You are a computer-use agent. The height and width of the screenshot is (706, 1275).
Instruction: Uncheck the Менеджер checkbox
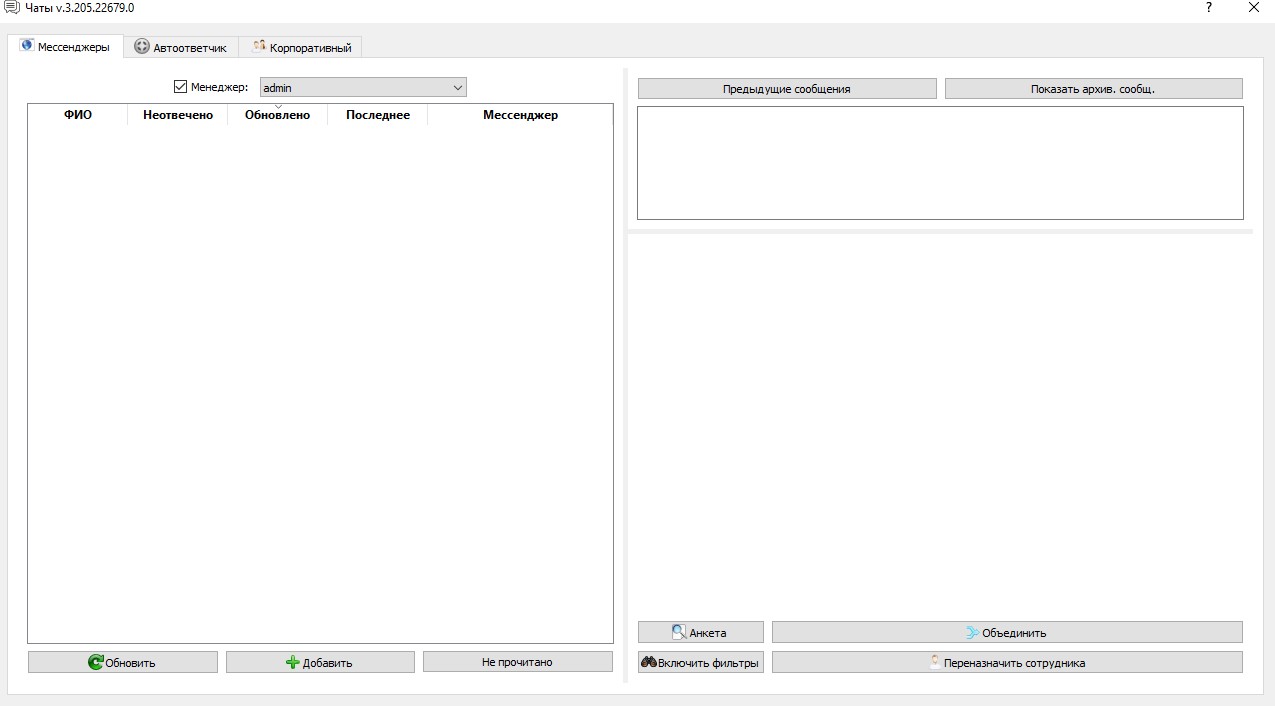click(181, 87)
